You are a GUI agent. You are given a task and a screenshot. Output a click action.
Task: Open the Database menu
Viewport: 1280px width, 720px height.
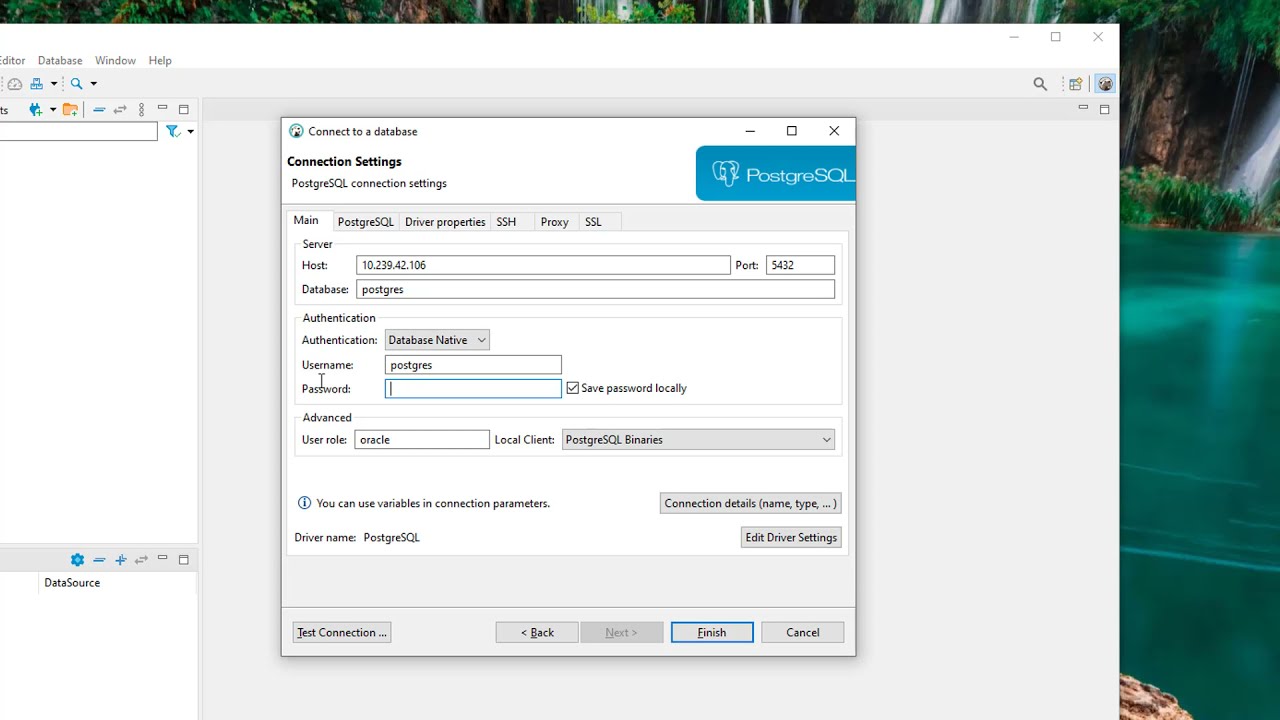(60, 60)
